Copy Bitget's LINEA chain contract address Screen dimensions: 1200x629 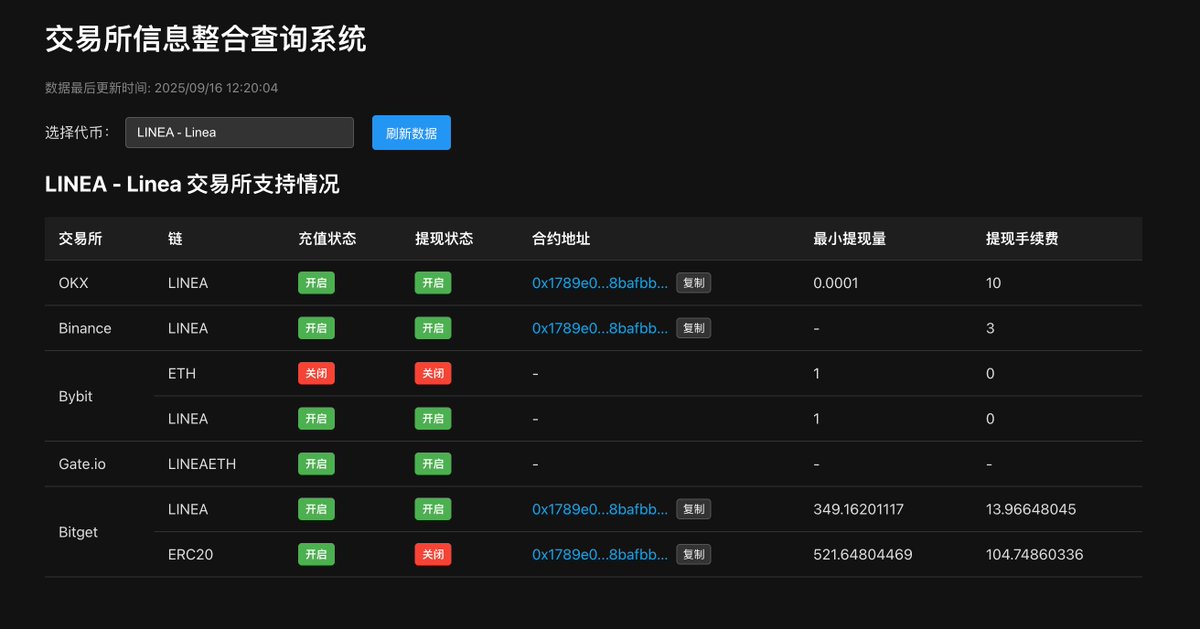pyautogui.click(x=693, y=509)
